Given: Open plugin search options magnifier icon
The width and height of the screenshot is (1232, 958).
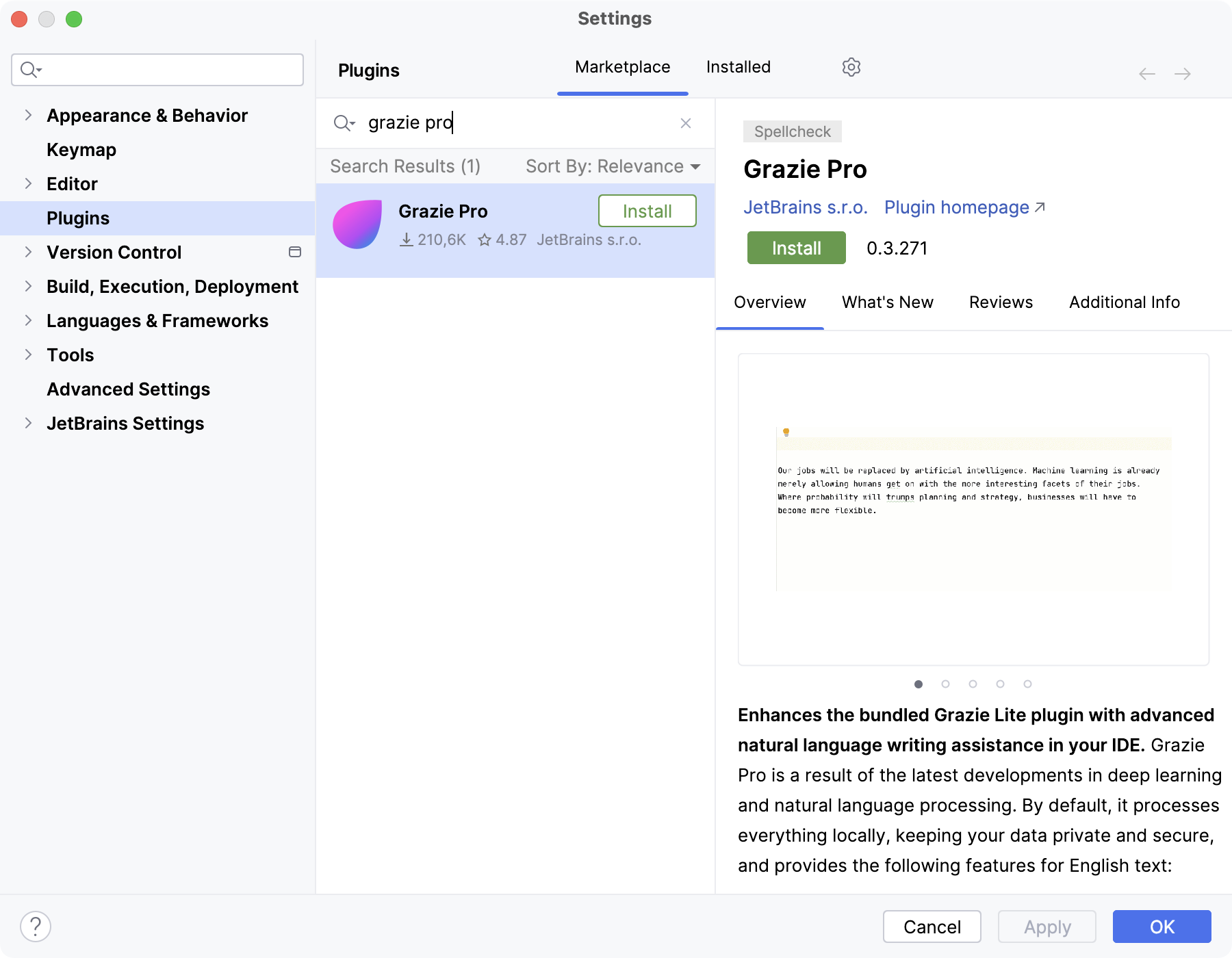Looking at the screenshot, I should coord(344,123).
